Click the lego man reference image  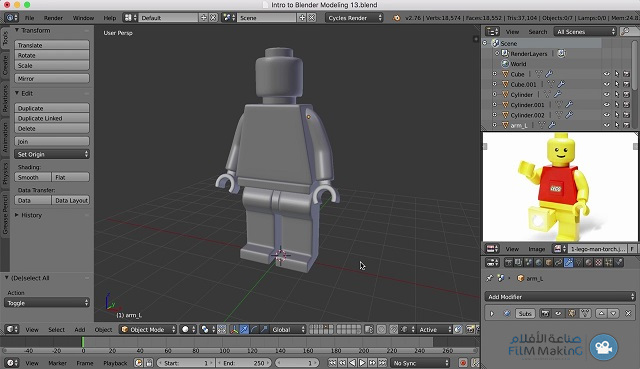[x=560, y=187]
